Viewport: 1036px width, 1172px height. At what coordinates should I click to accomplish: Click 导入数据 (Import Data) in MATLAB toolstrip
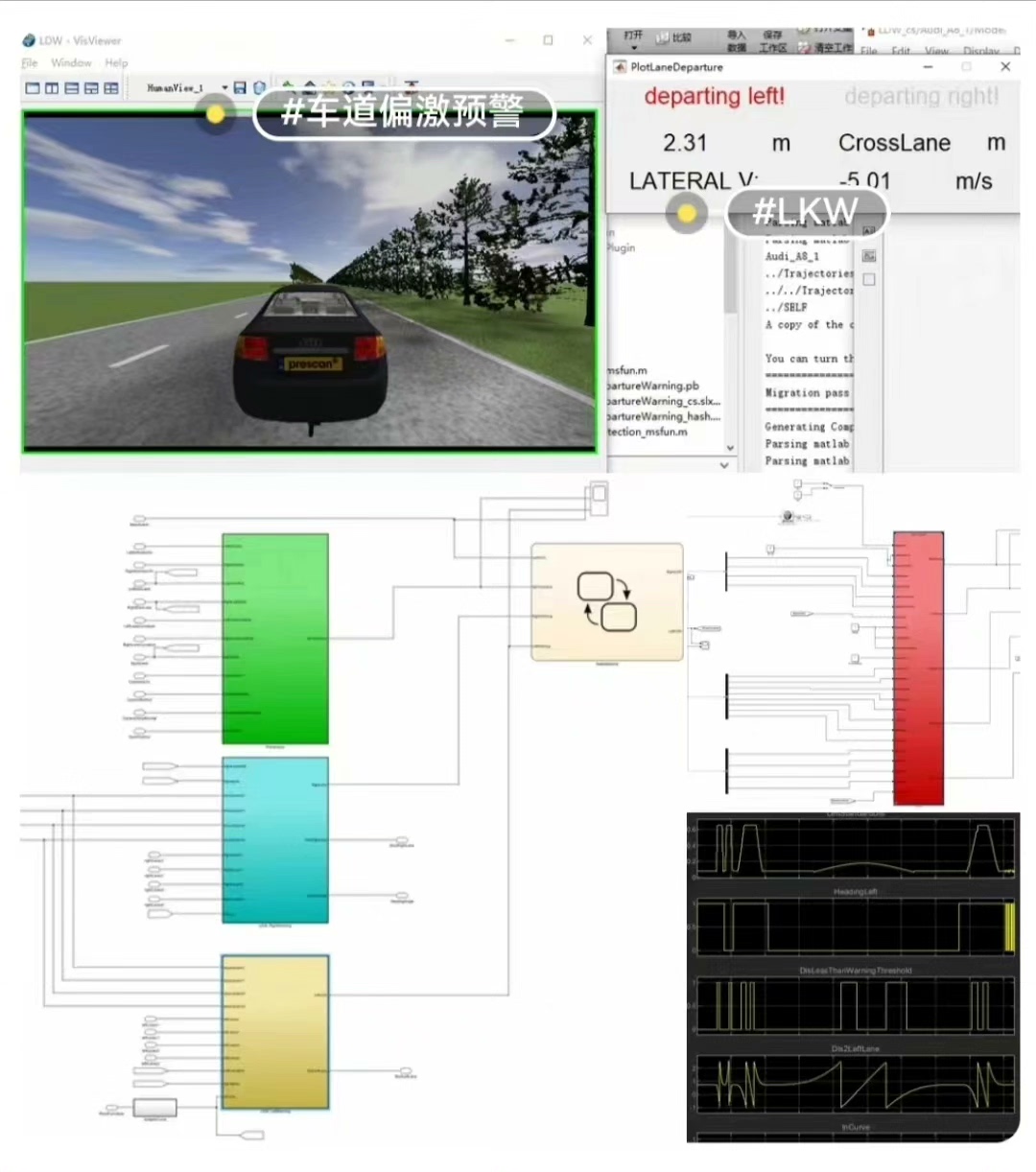click(736, 41)
